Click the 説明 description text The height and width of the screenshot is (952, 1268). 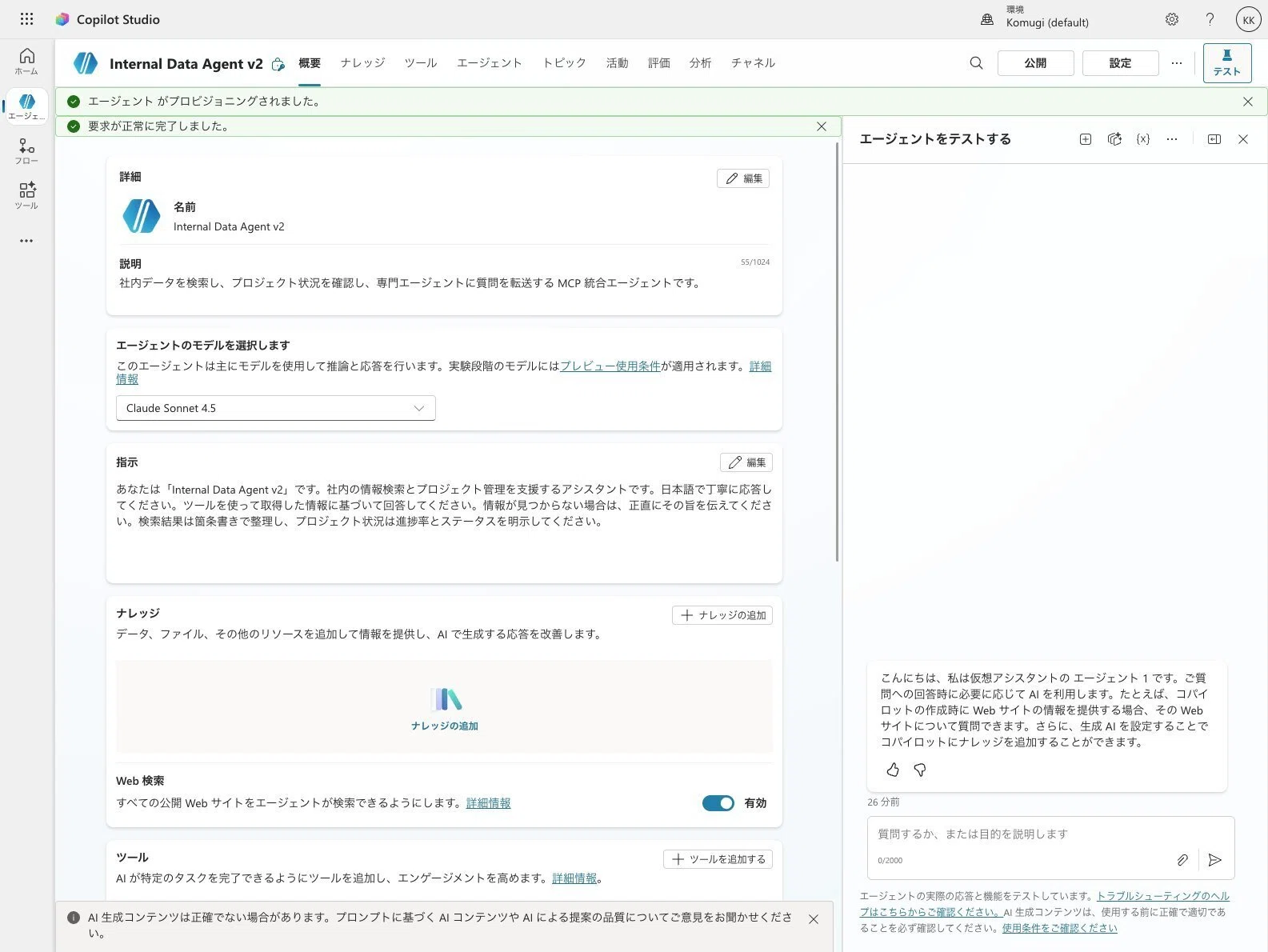(410, 283)
